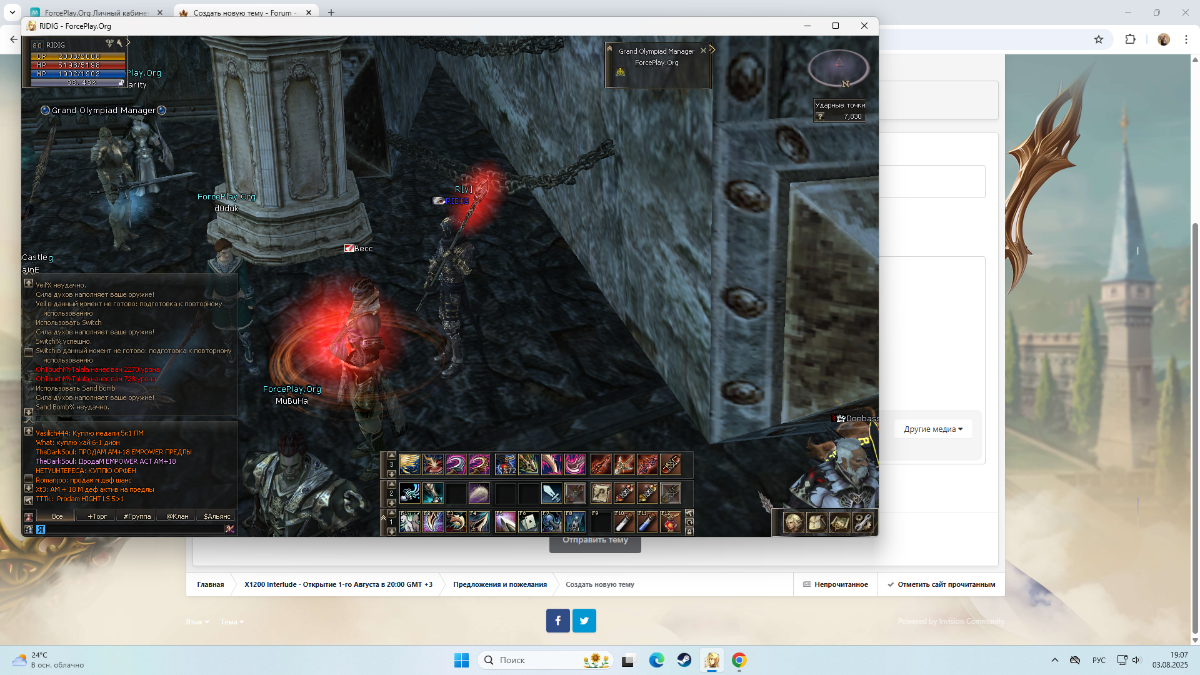Use the F2 skill on shortcut bar 1
Viewport: 1200px width, 675px height.
pyautogui.click(x=433, y=521)
